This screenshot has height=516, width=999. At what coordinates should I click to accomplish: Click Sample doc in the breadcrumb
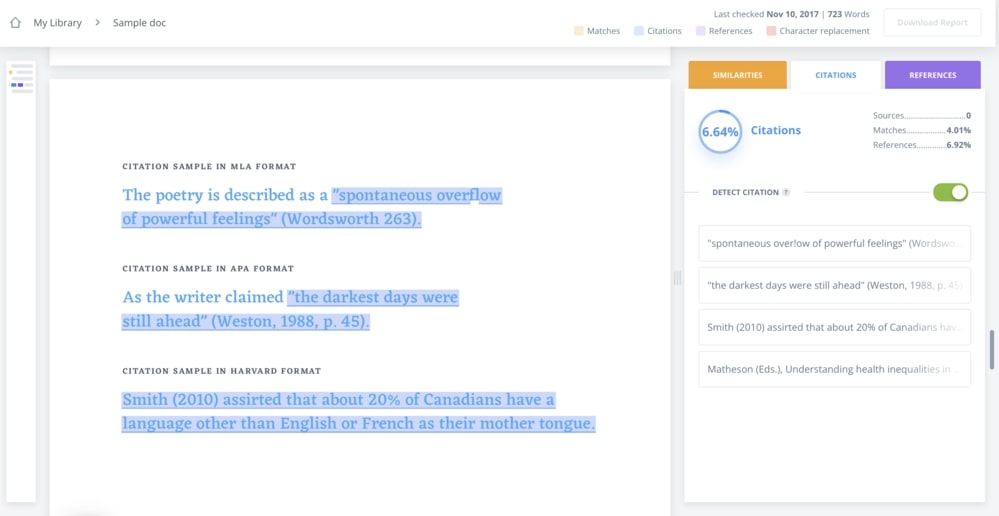pos(139,22)
